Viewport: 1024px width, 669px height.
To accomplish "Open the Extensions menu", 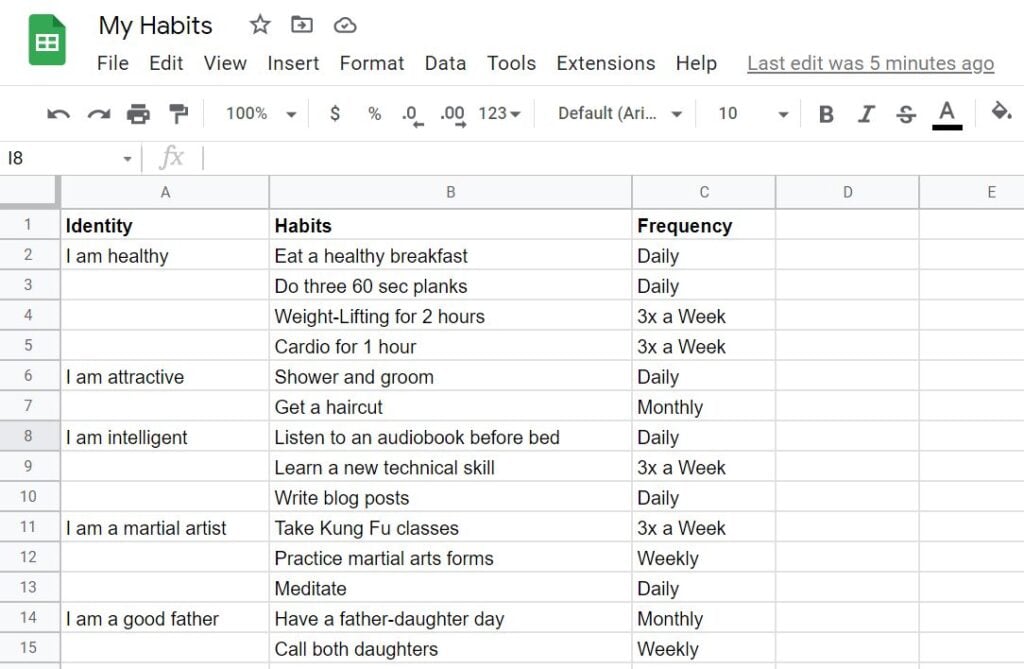I will [605, 63].
